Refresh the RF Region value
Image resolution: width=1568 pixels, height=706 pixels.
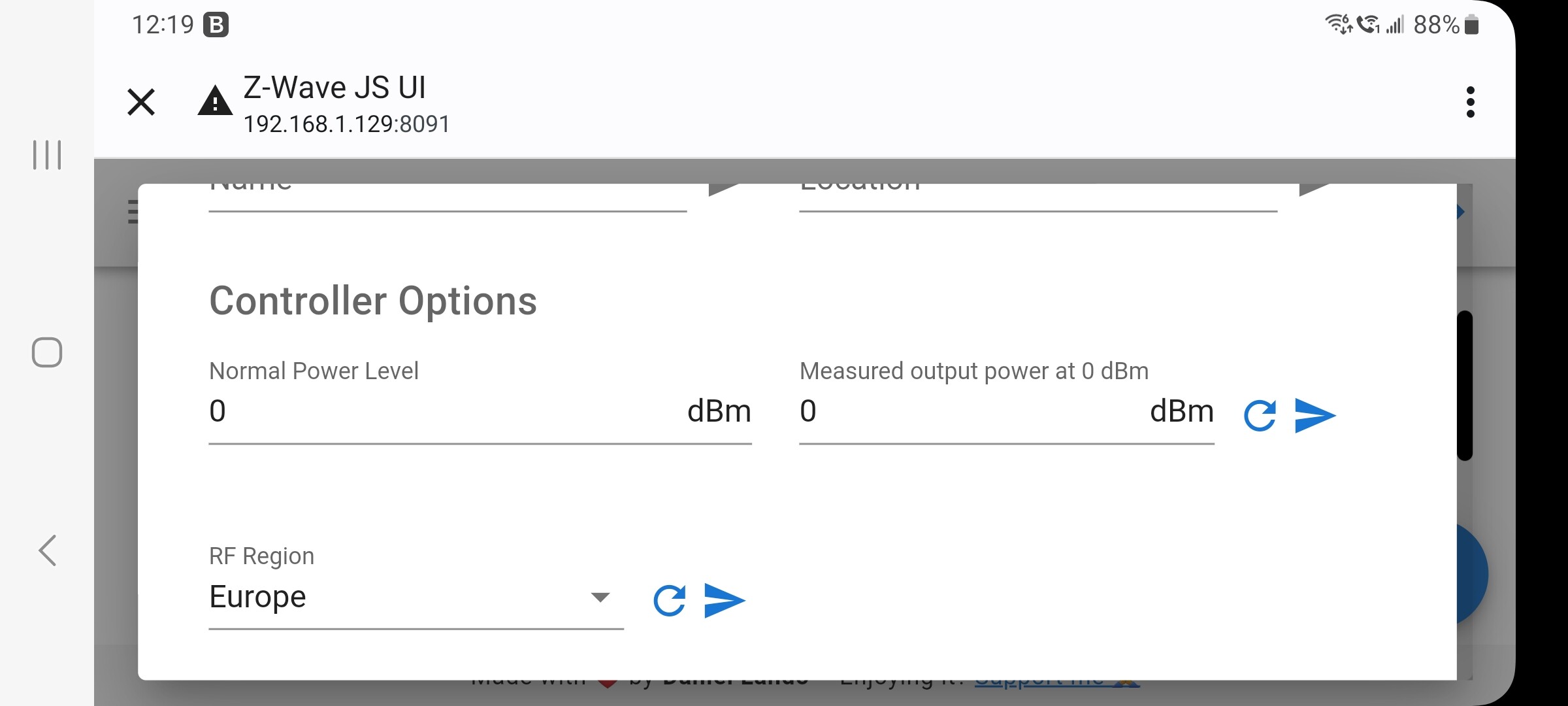pyautogui.click(x=670, y=601)
